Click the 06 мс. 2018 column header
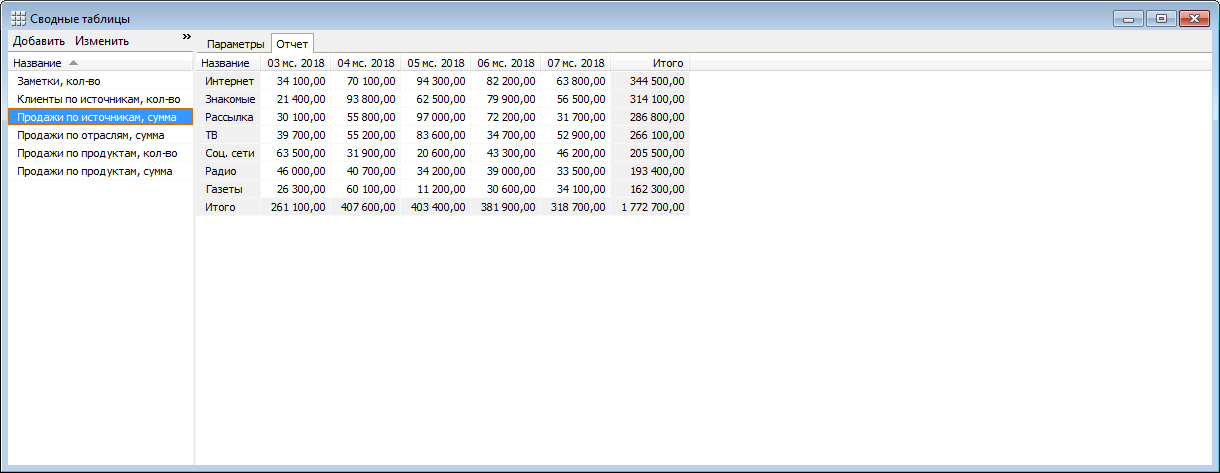 (506, 63)
